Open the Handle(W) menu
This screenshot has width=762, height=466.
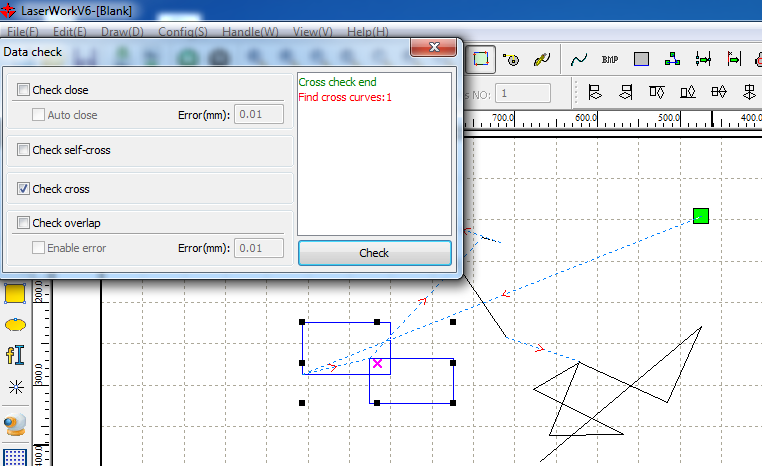pos(250,32)
